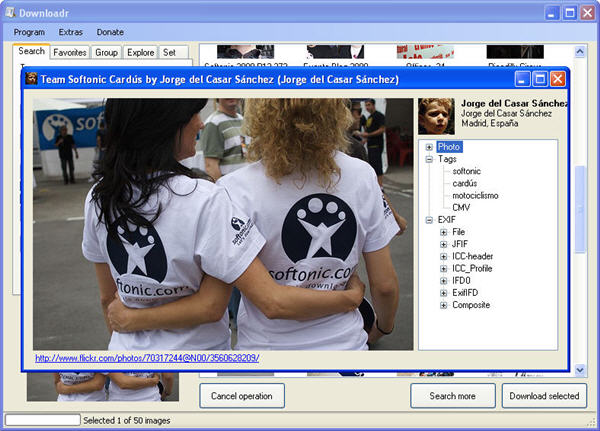
Task: Click the Cancel operation button
Action: click(x=242, y=396)
